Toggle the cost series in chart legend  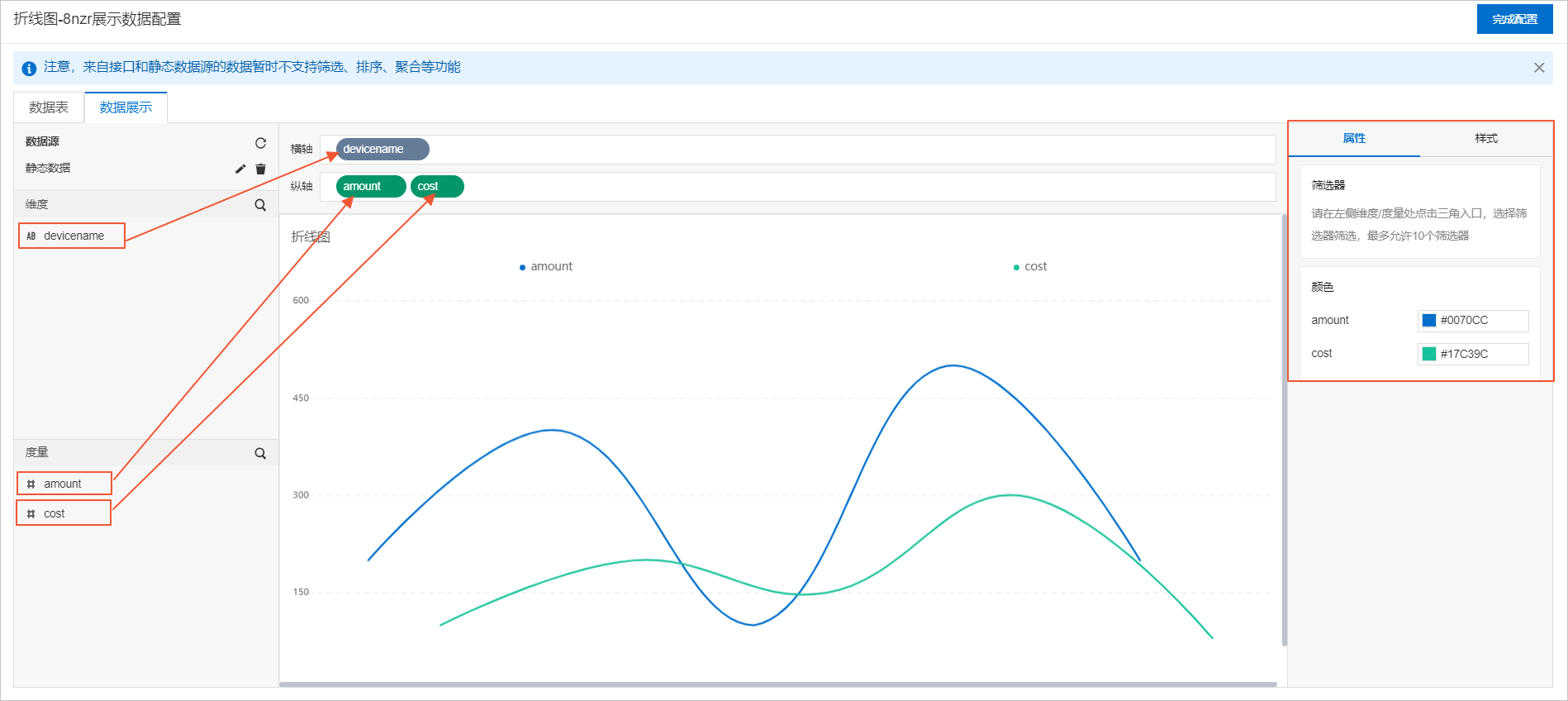(x=1030, y=266)
